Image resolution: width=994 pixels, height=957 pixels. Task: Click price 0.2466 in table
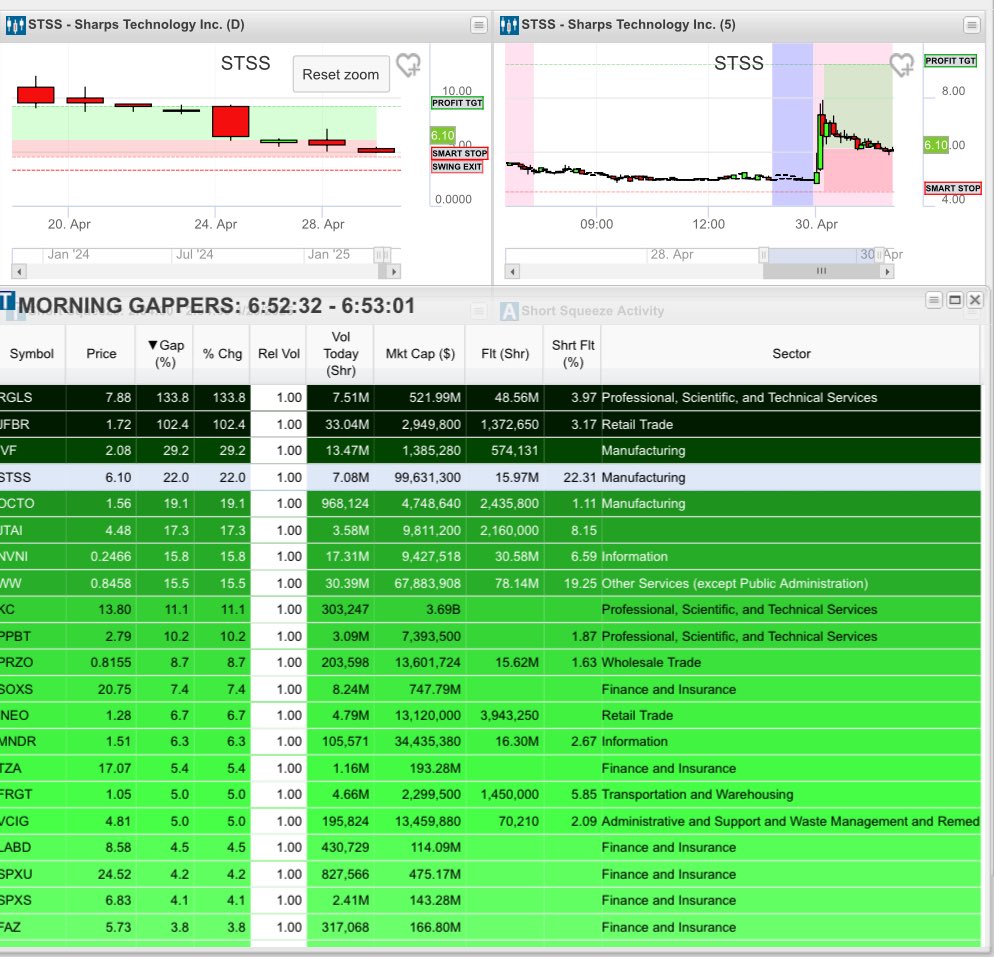tap(111, 556)
